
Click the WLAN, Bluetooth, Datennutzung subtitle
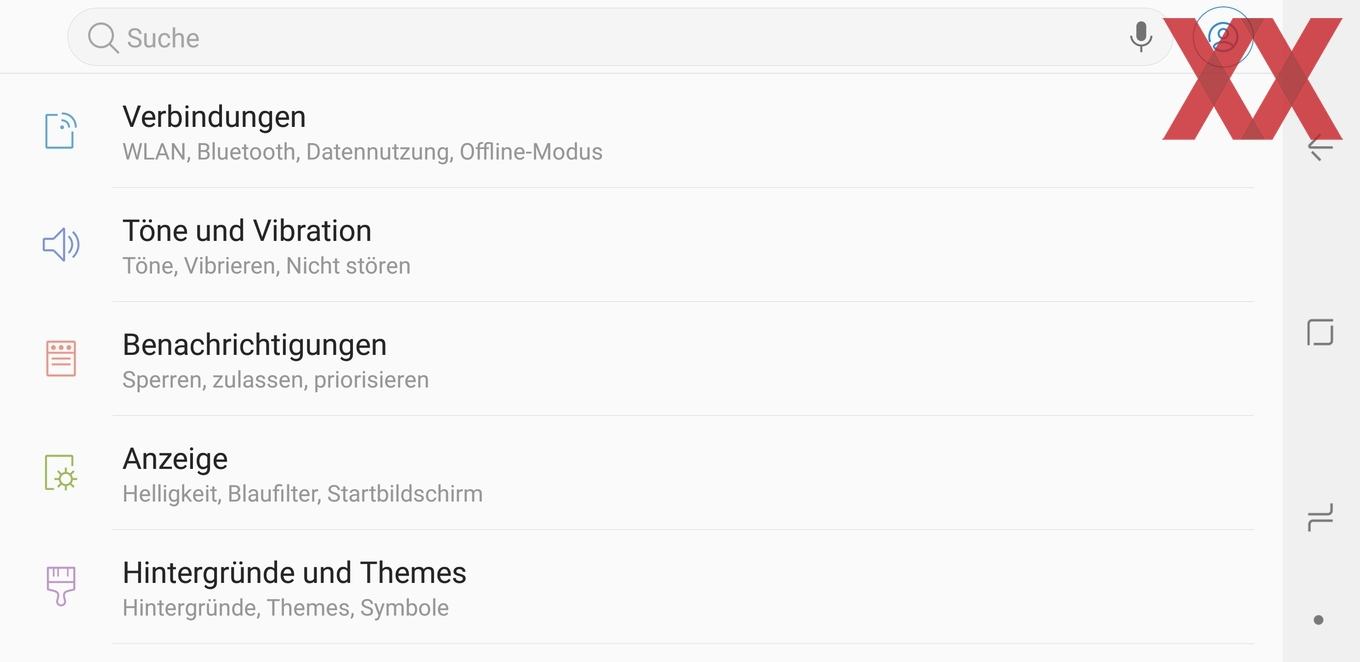point(362,152)
